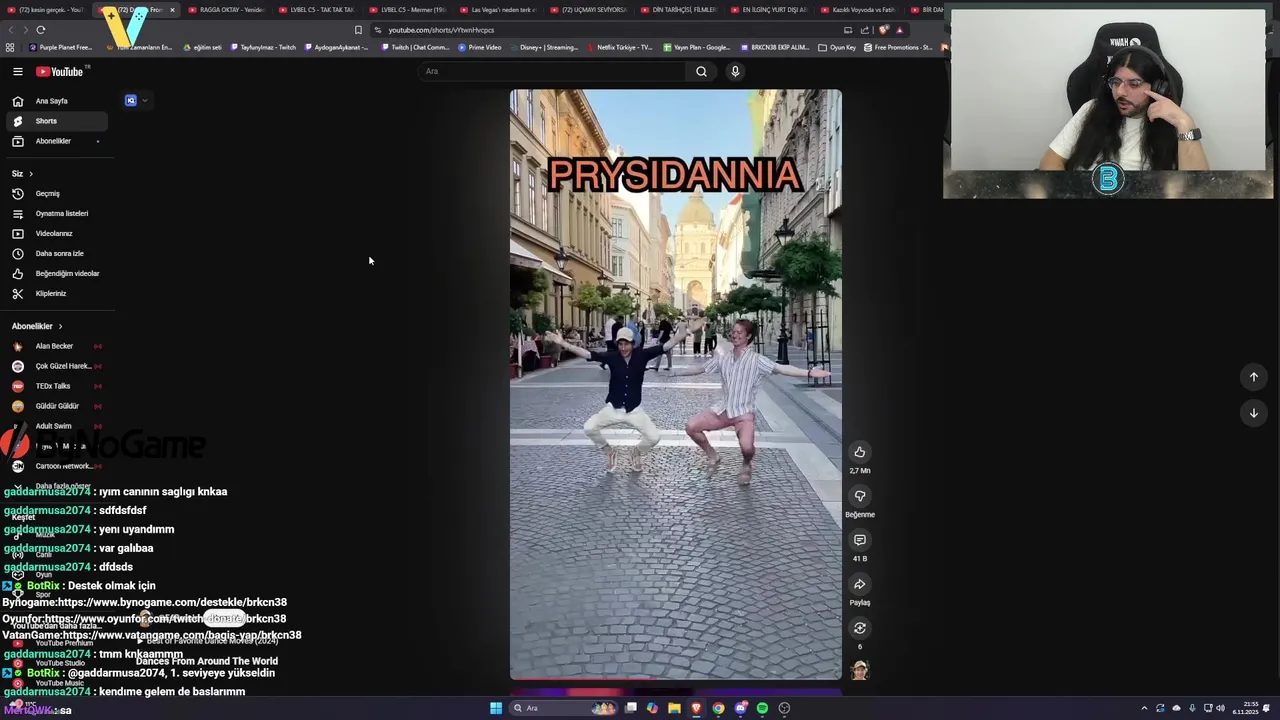
Task: Open Geçmiş history page
Action: [x=56, y=193]
